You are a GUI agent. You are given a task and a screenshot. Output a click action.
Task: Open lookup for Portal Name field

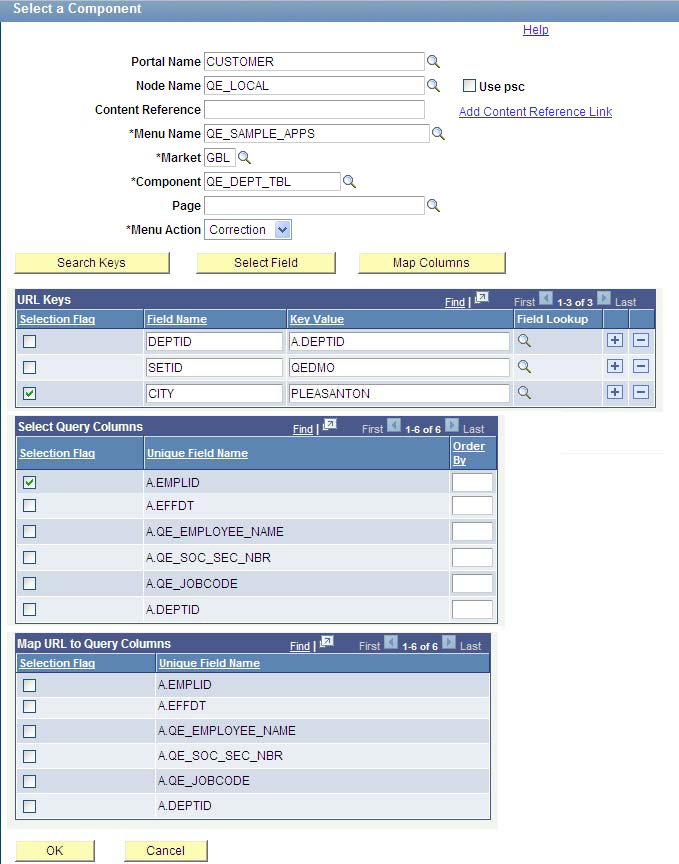coord(433,62)
